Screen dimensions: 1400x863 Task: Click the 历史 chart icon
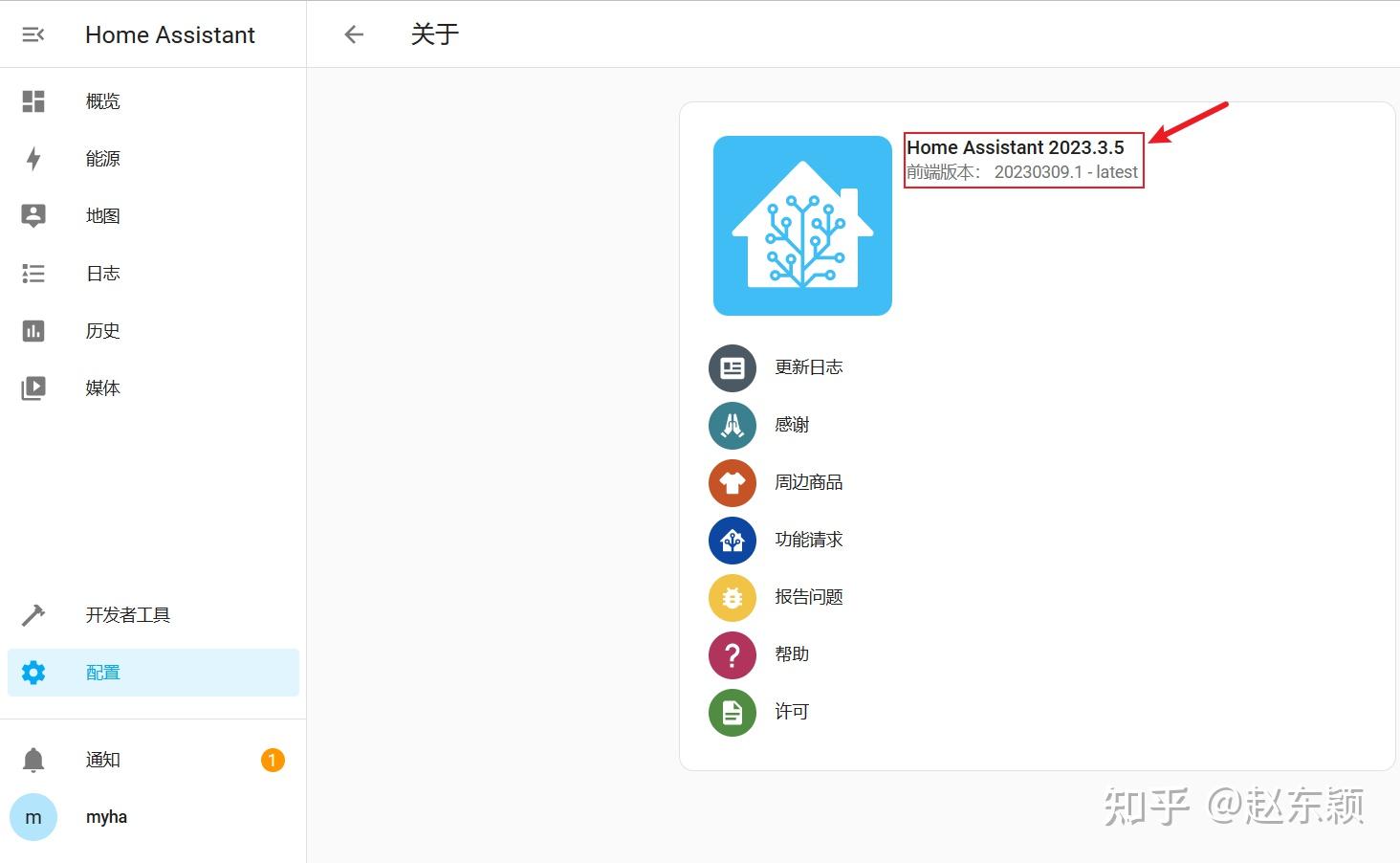33,331
